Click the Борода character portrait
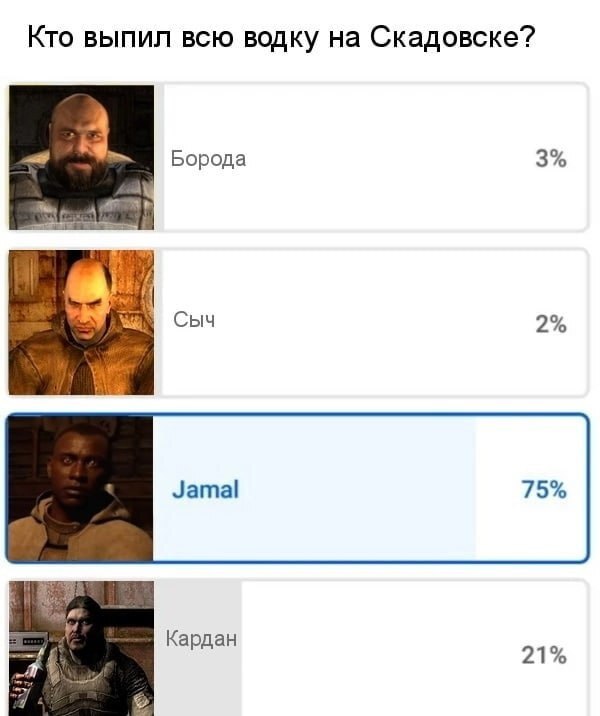 point(81,158)
